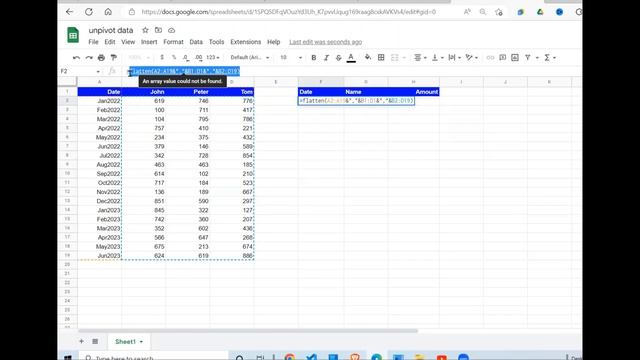The height and width of the screenshot is (360, 640).
Task: Open text rotation dropdown
Action: click(x=471, y=58)
